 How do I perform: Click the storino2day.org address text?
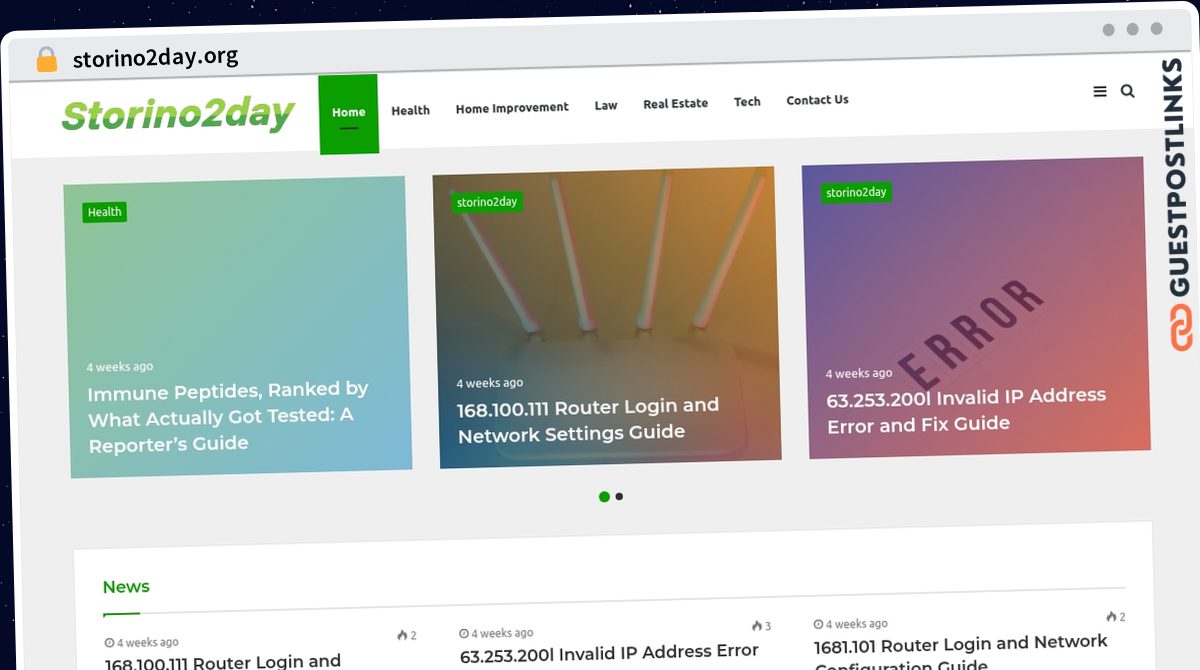155,57
